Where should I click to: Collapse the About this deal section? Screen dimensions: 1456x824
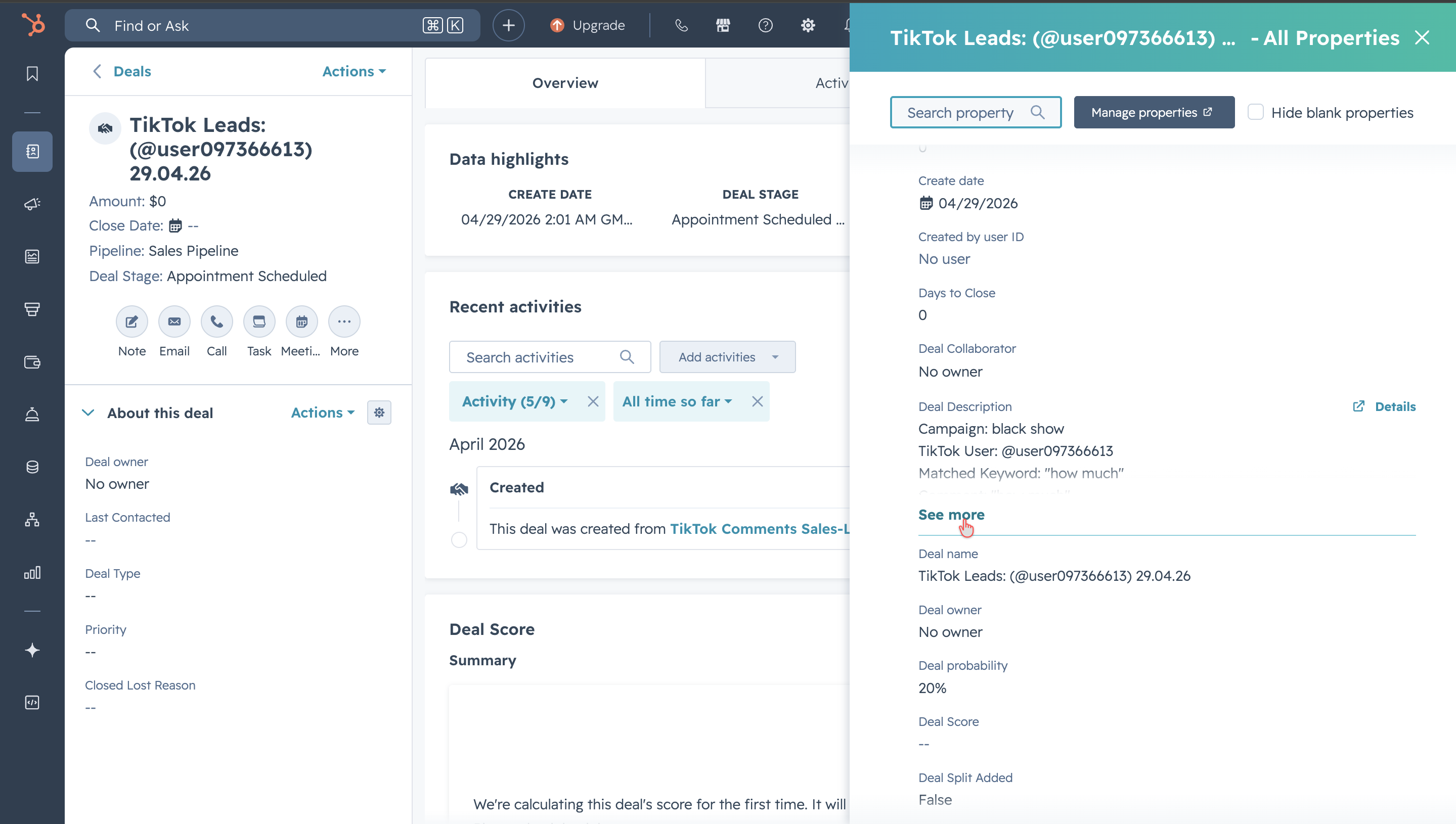[88, 413]
